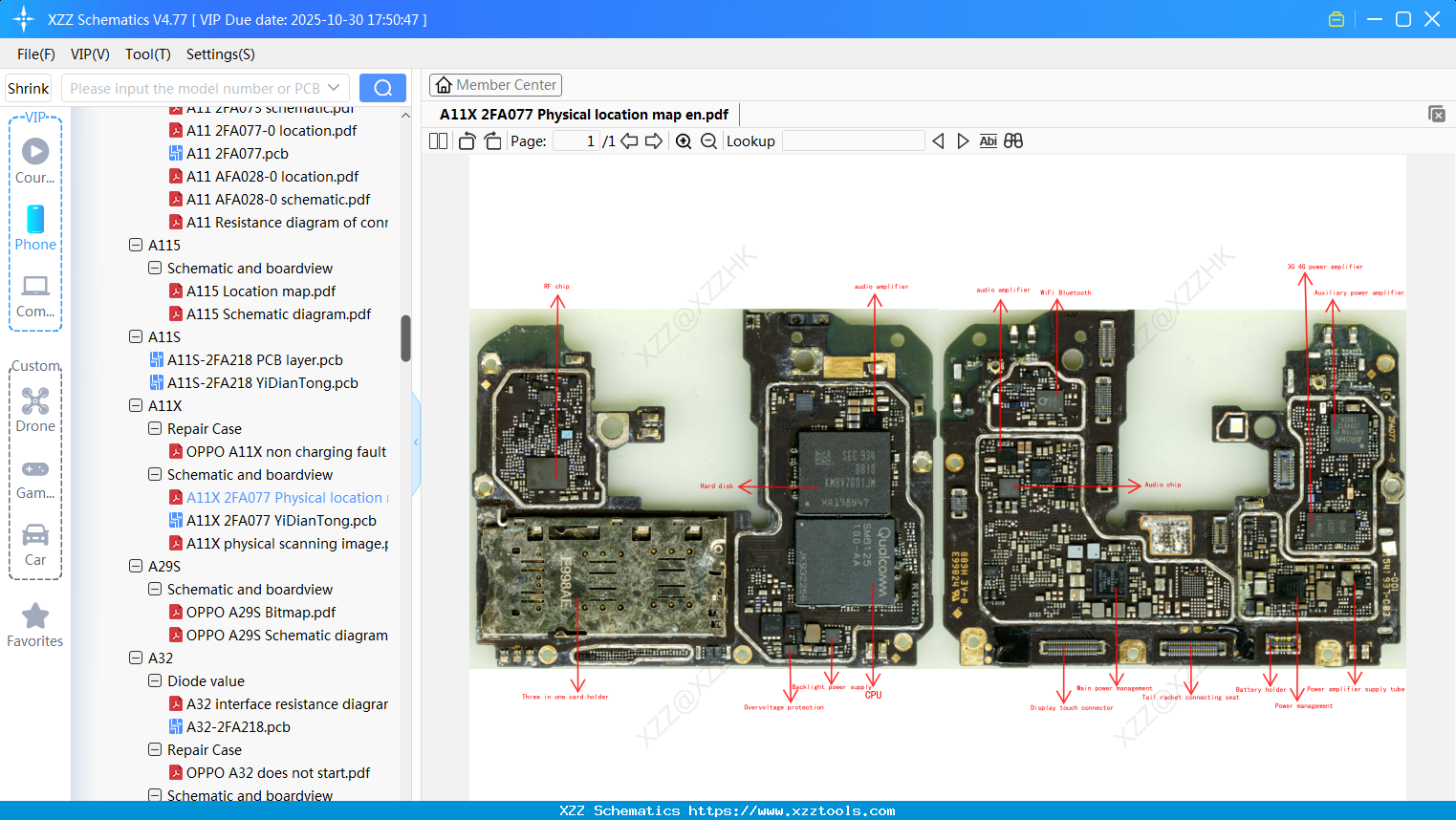Collapse the A11X Repair Case folder

pos(155,428)
